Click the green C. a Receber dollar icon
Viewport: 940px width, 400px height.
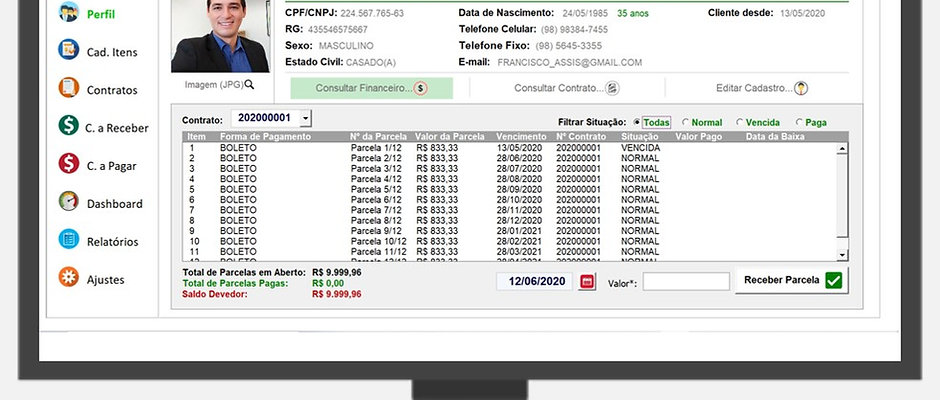click(69, 125)
